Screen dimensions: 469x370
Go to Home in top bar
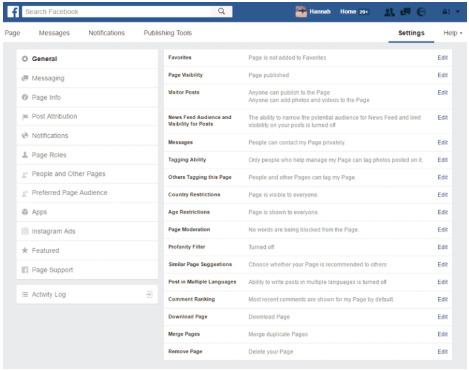pos(348,12)
